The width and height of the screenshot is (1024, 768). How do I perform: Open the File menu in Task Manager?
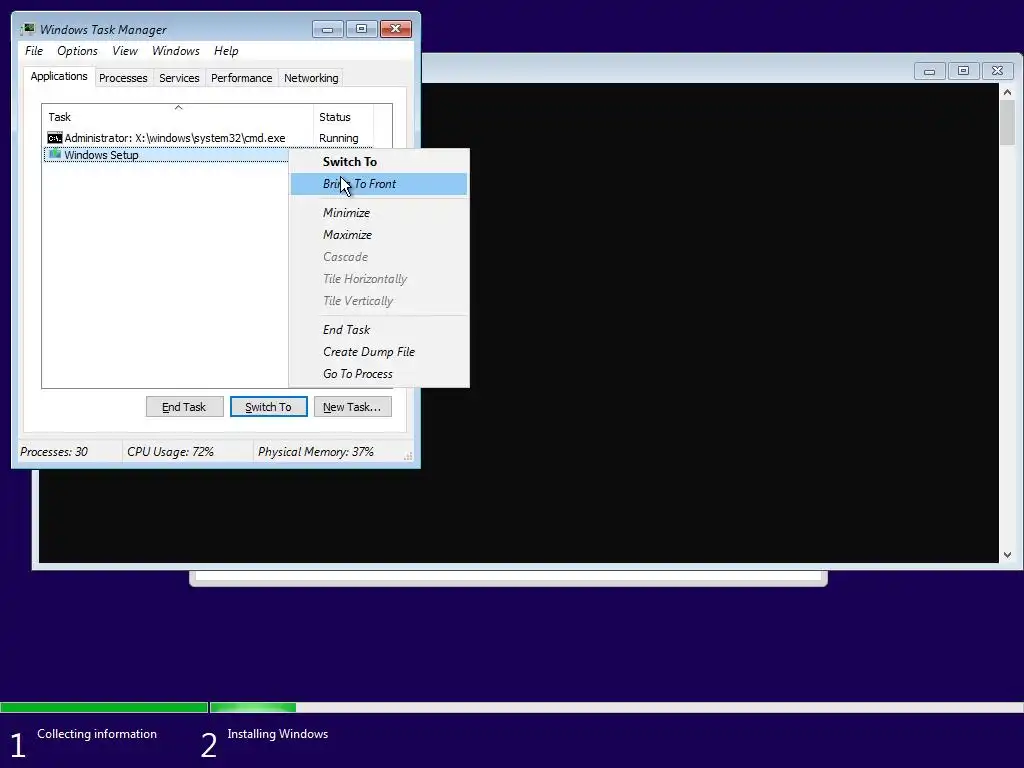coord(34,51)
